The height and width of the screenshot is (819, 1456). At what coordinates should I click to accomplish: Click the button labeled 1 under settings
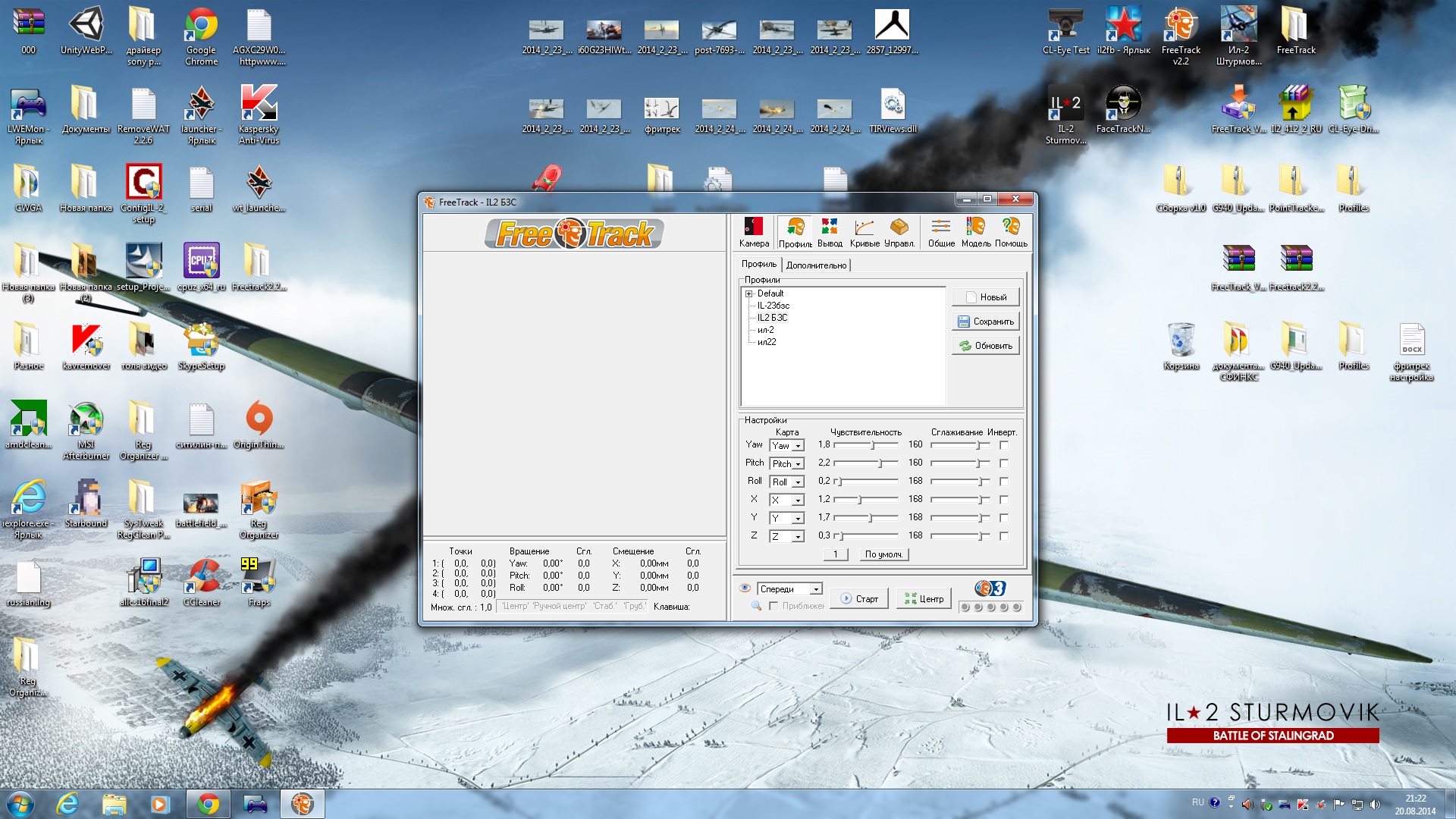[x=835, y=554]
